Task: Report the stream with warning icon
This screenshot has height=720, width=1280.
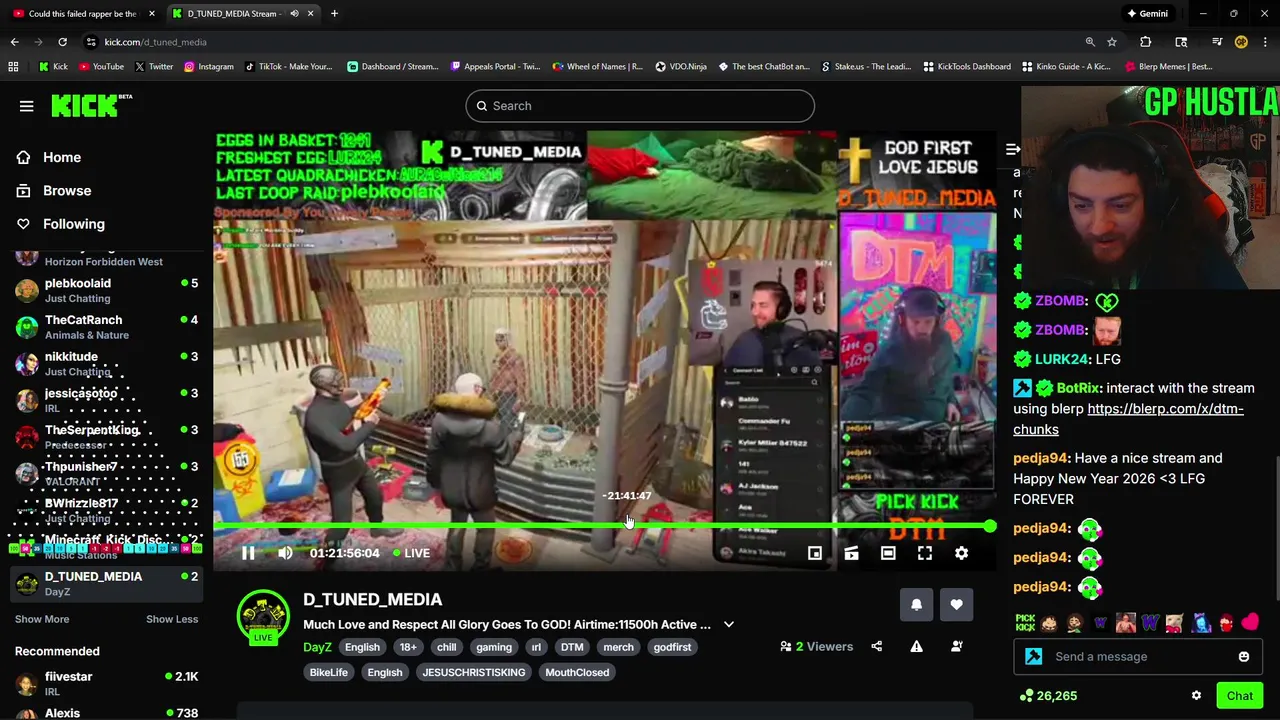Action: [916, 646]
